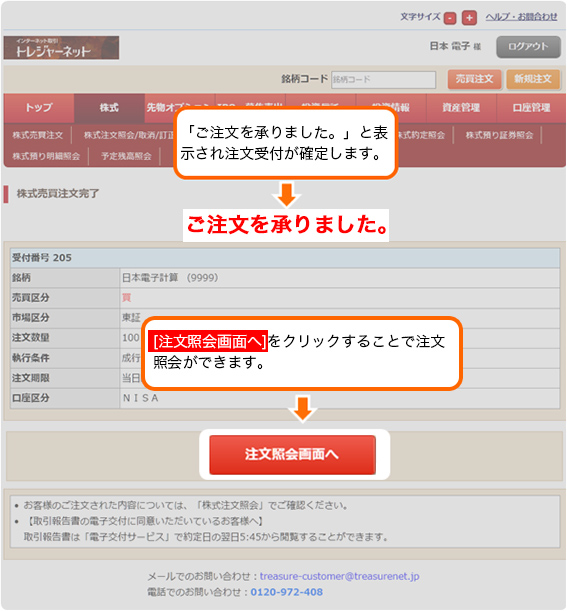Click the トレジャーネット logo
The width and height of the screenshot is (567, 611).
[61, 48]
